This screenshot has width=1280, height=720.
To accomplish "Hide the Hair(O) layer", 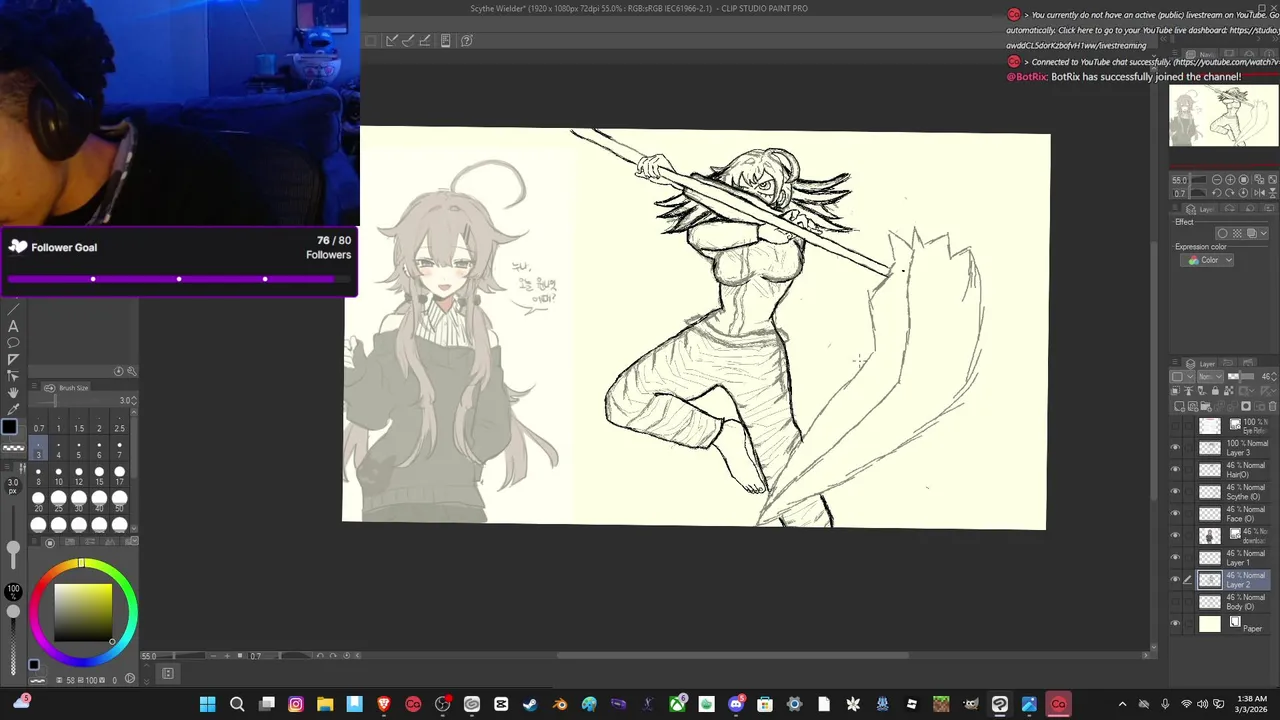I will (x=1175, y=469).
